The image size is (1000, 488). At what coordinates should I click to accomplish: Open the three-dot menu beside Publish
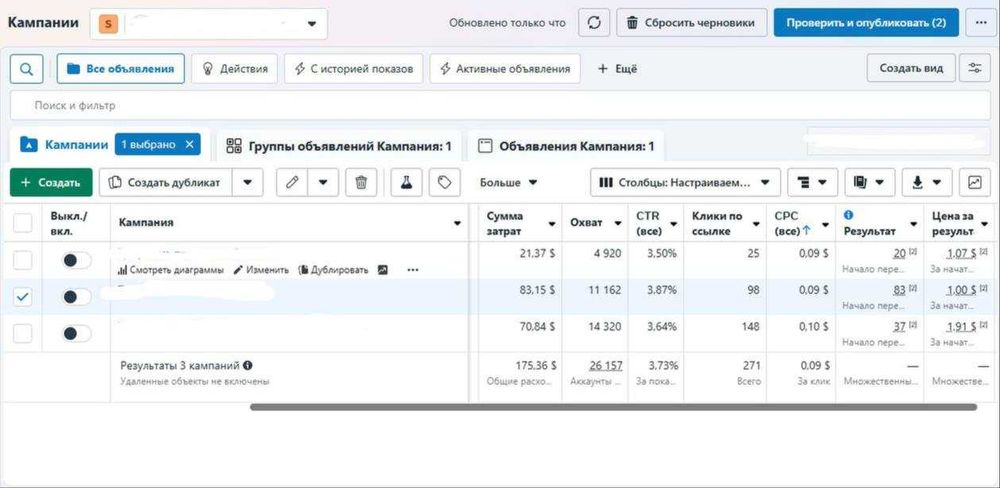point(981,23)
